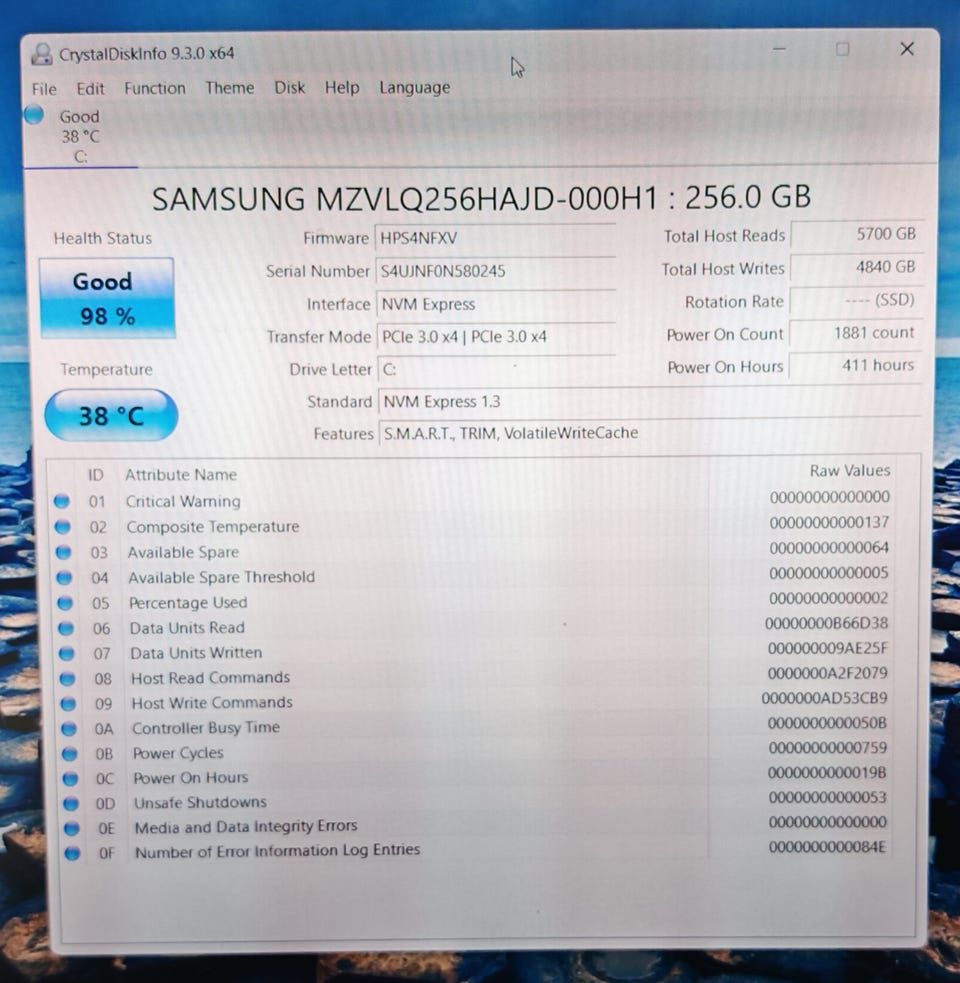Click the Attribute Name column header
This screenshot has width=960, height=983.
coord(181,475)
